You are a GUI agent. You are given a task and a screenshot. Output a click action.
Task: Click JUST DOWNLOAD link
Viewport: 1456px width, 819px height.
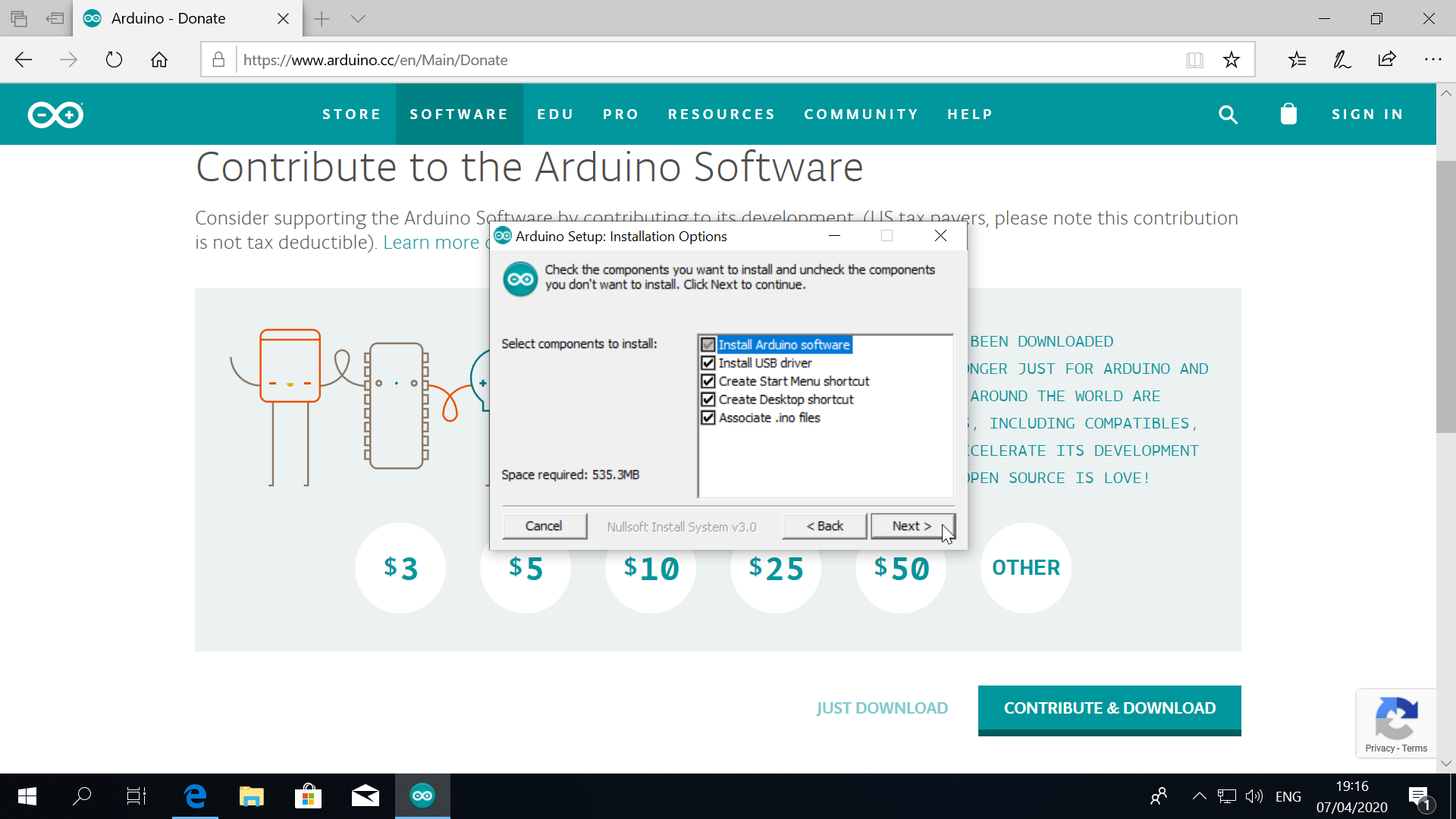(x=882, y=708)
